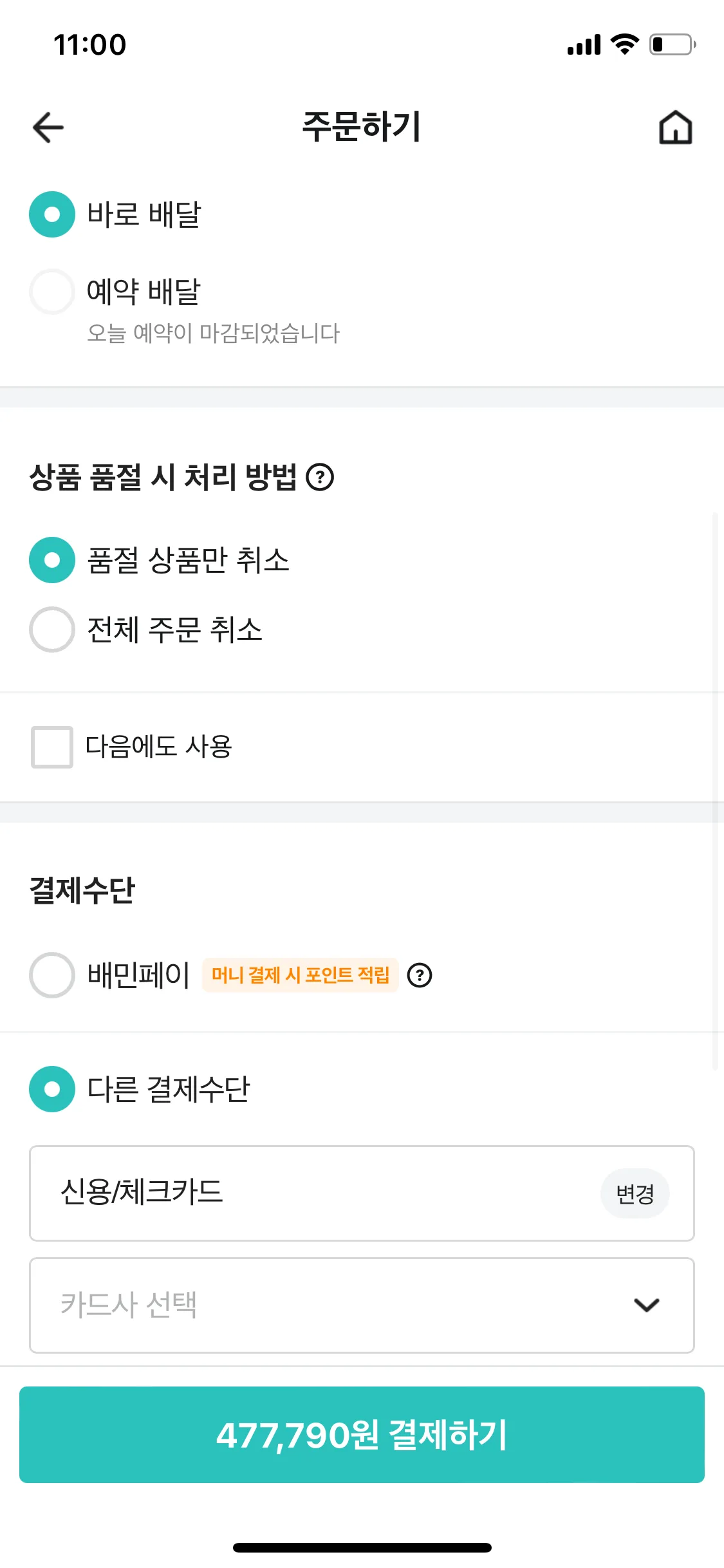Tap the battery status icon

673,44
